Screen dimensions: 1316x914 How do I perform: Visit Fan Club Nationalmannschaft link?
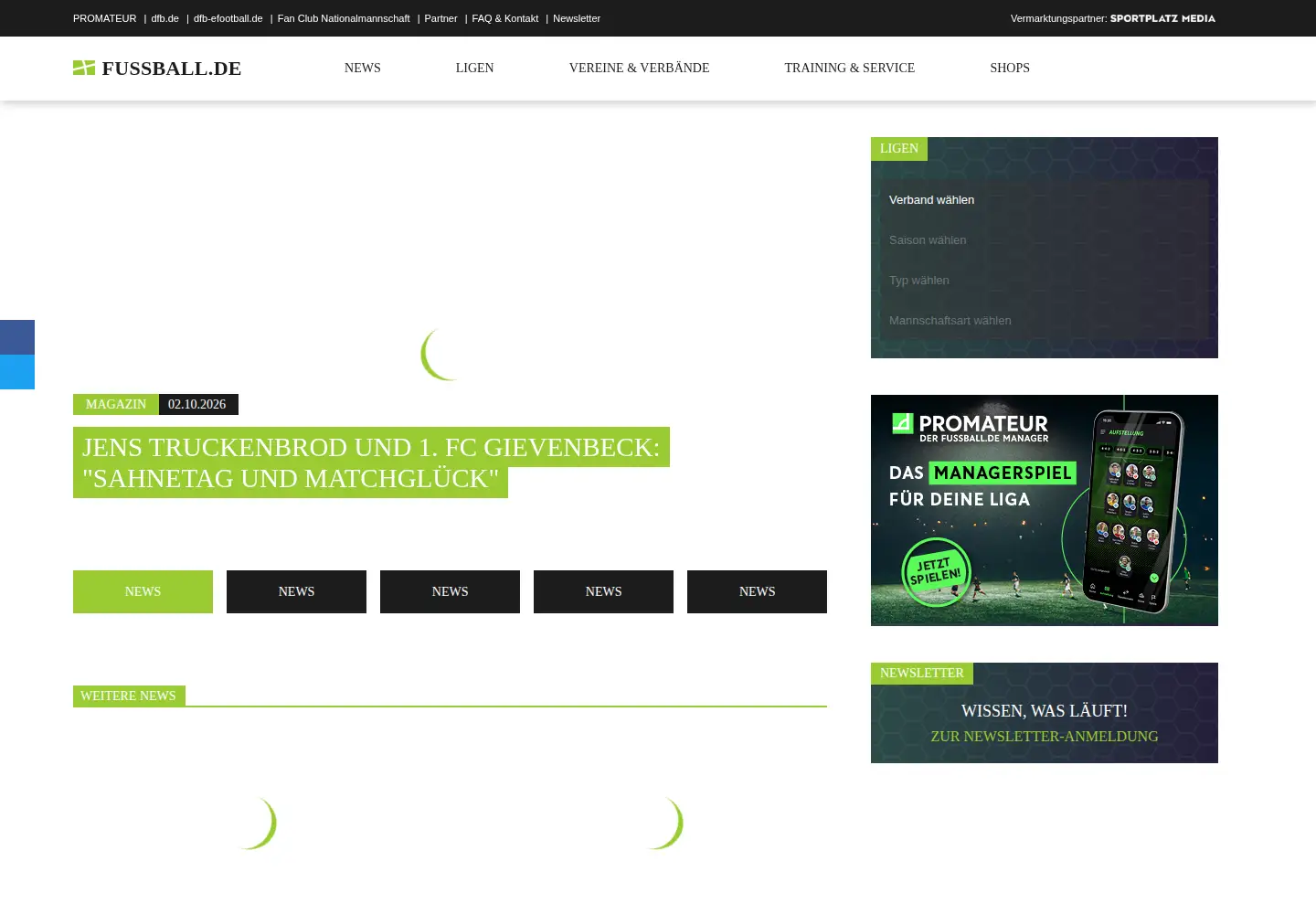[344, 18]
